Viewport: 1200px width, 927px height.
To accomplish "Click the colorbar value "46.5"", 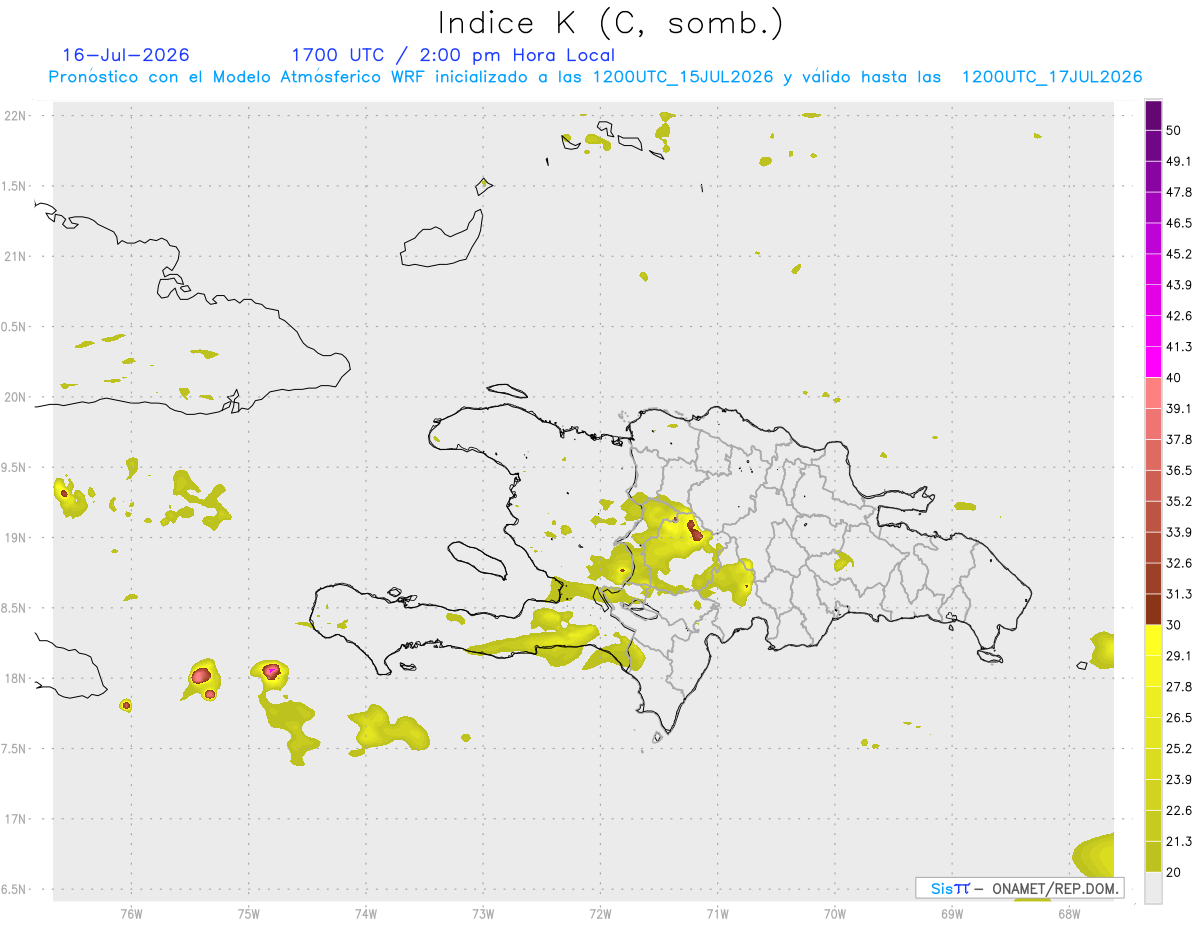I will tap(1179, 223).
